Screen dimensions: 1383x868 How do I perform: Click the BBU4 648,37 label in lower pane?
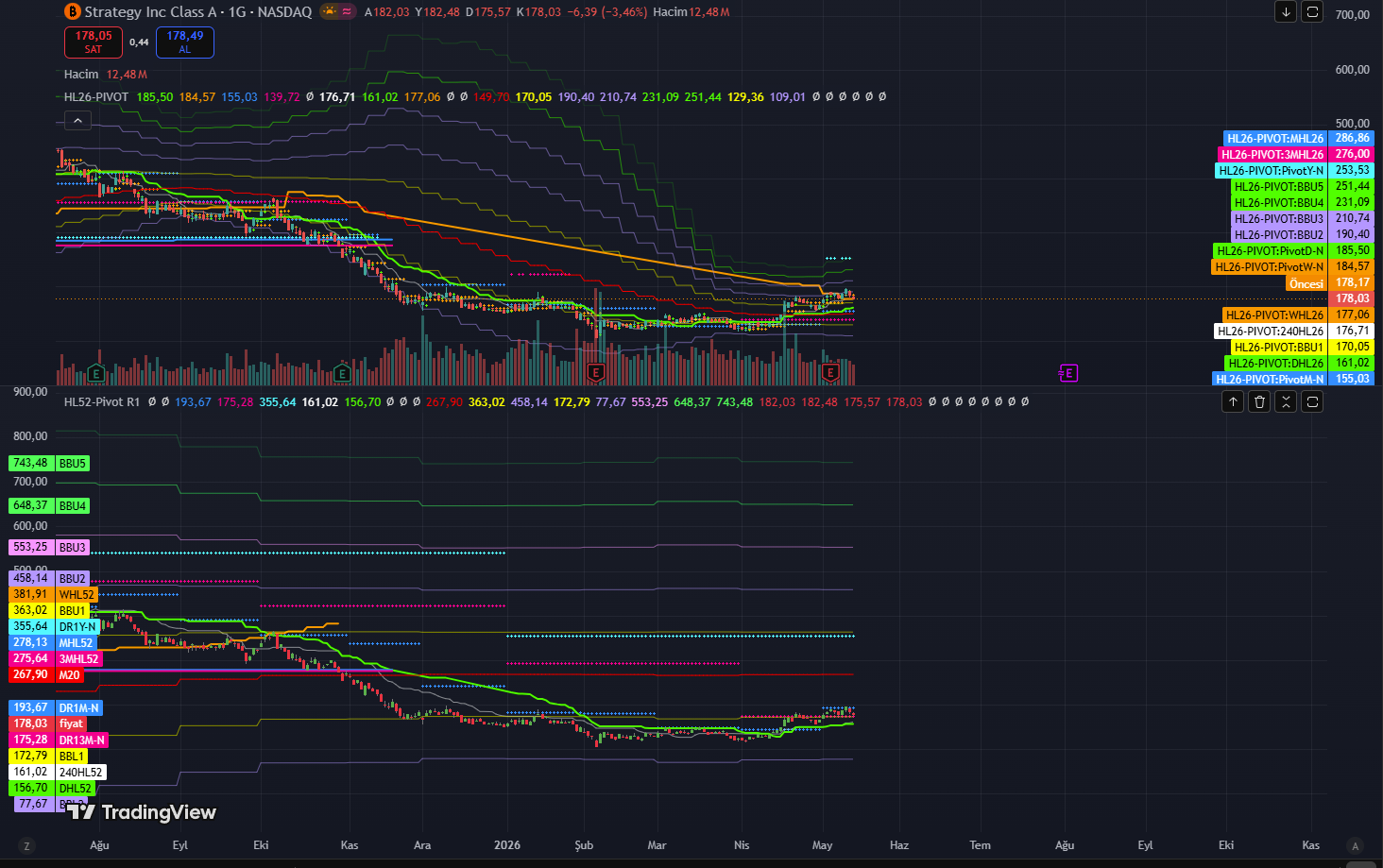point(49,506)
